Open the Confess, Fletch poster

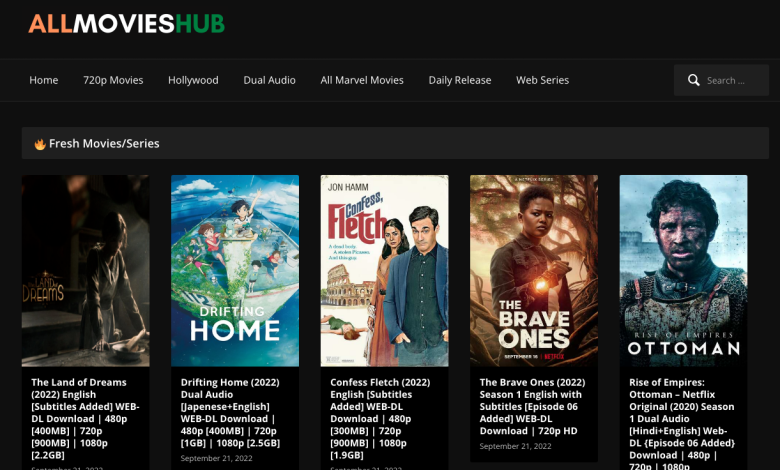(x=384, y=271)
